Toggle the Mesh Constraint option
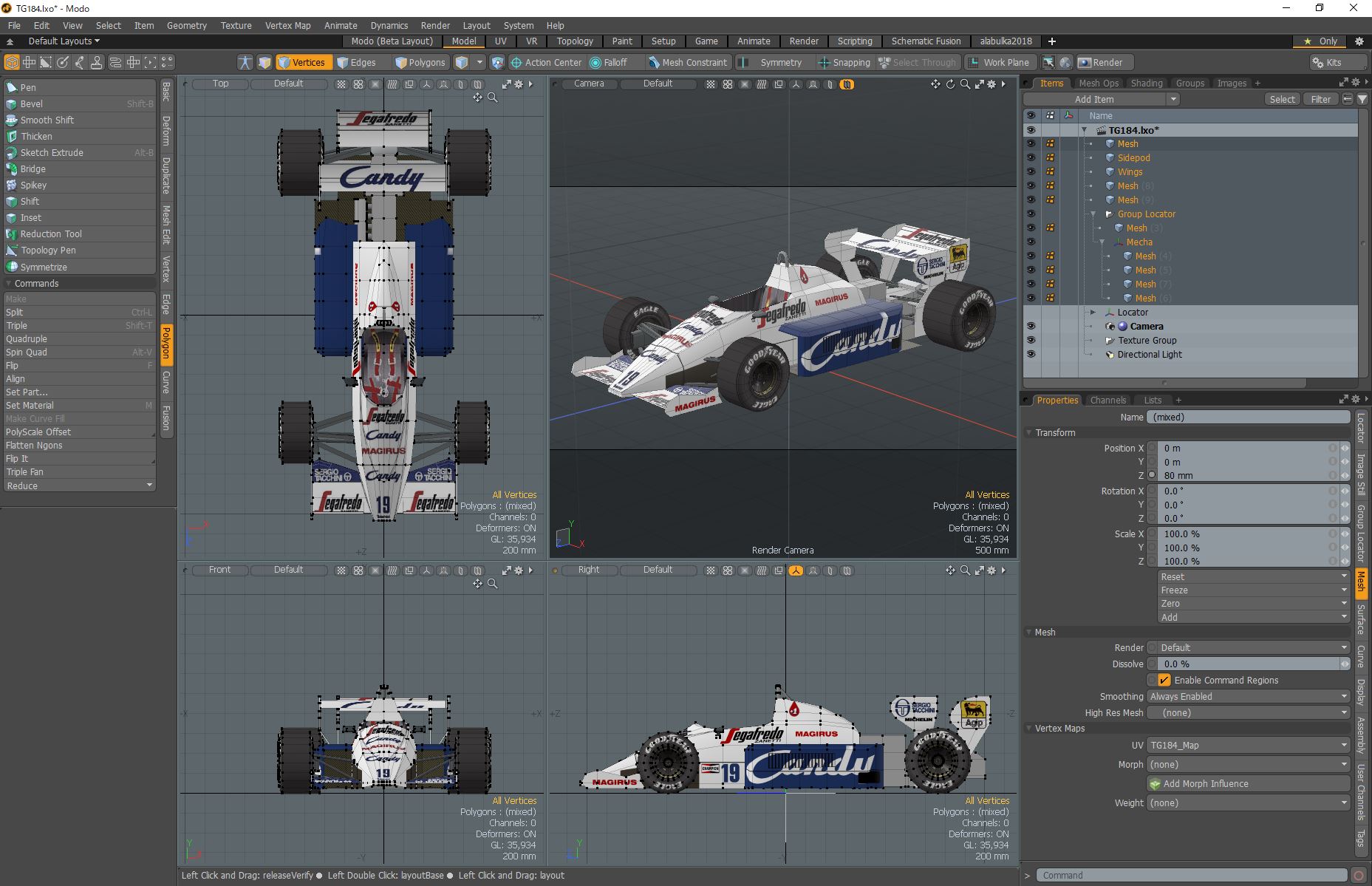The height and width of the screenshot is (886, 1372). 688,62
